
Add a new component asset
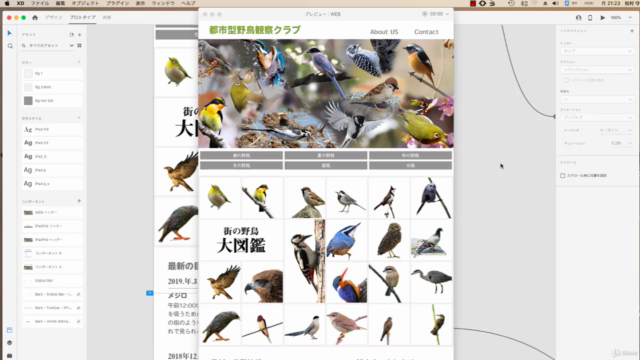pos(79,201)
